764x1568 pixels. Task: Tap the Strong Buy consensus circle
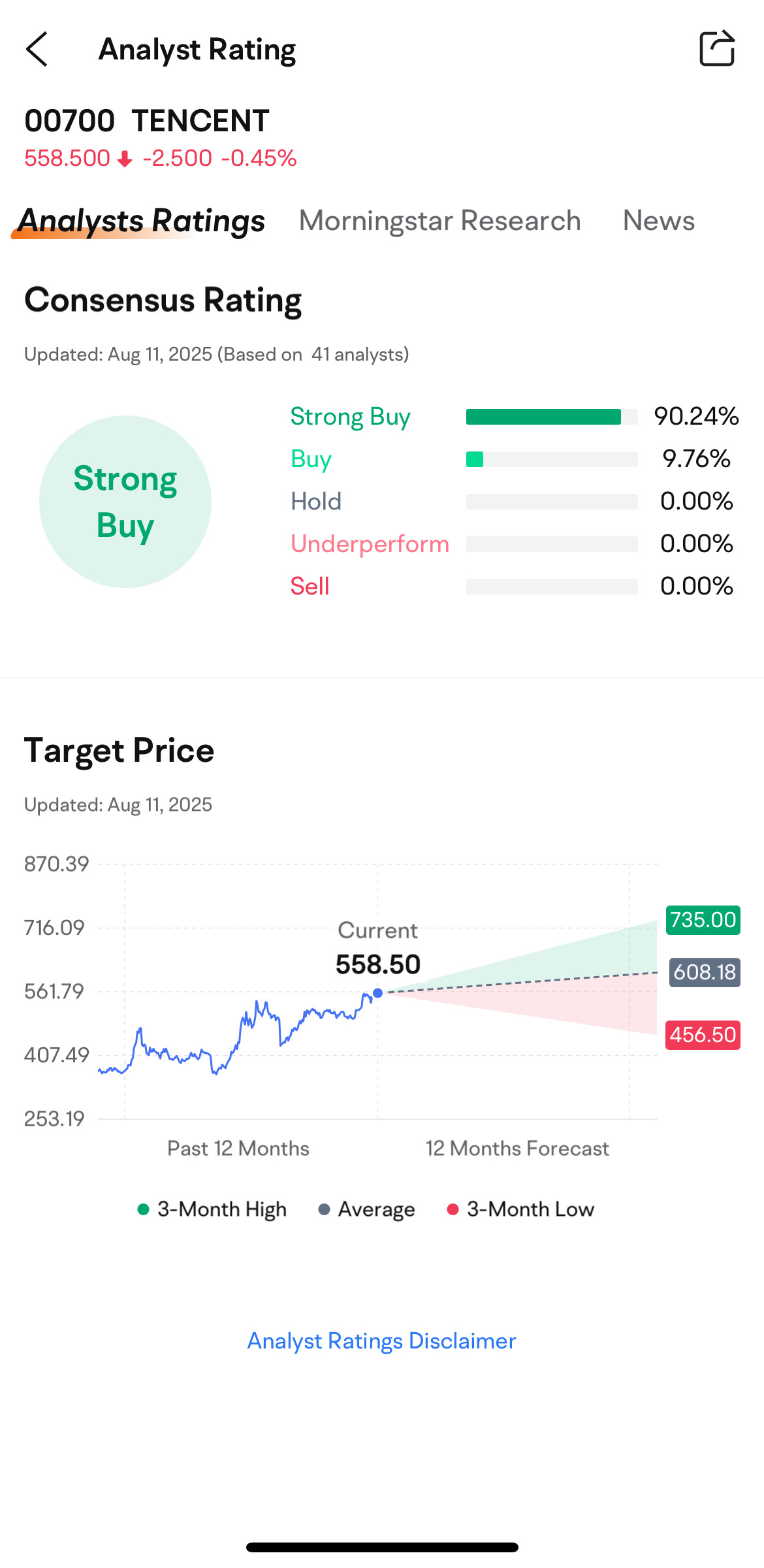tap(125, 502)
